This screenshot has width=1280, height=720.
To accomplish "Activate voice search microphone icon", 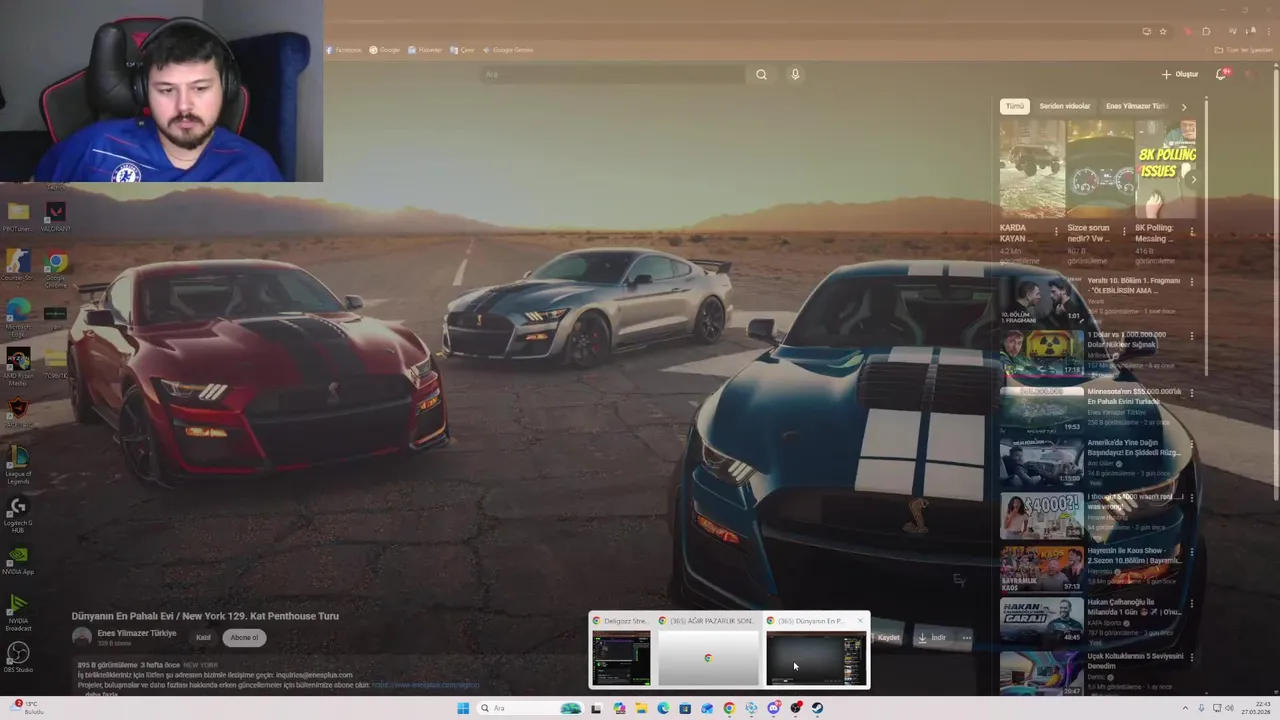I will point(795,74).
